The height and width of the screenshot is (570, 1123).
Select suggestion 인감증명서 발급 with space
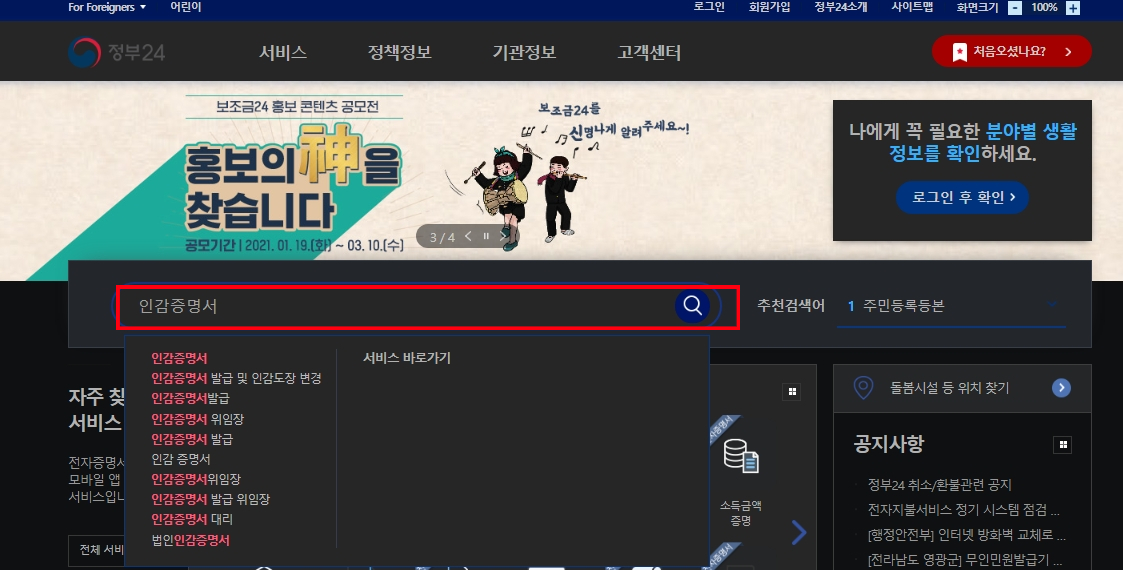click(192, 439)
